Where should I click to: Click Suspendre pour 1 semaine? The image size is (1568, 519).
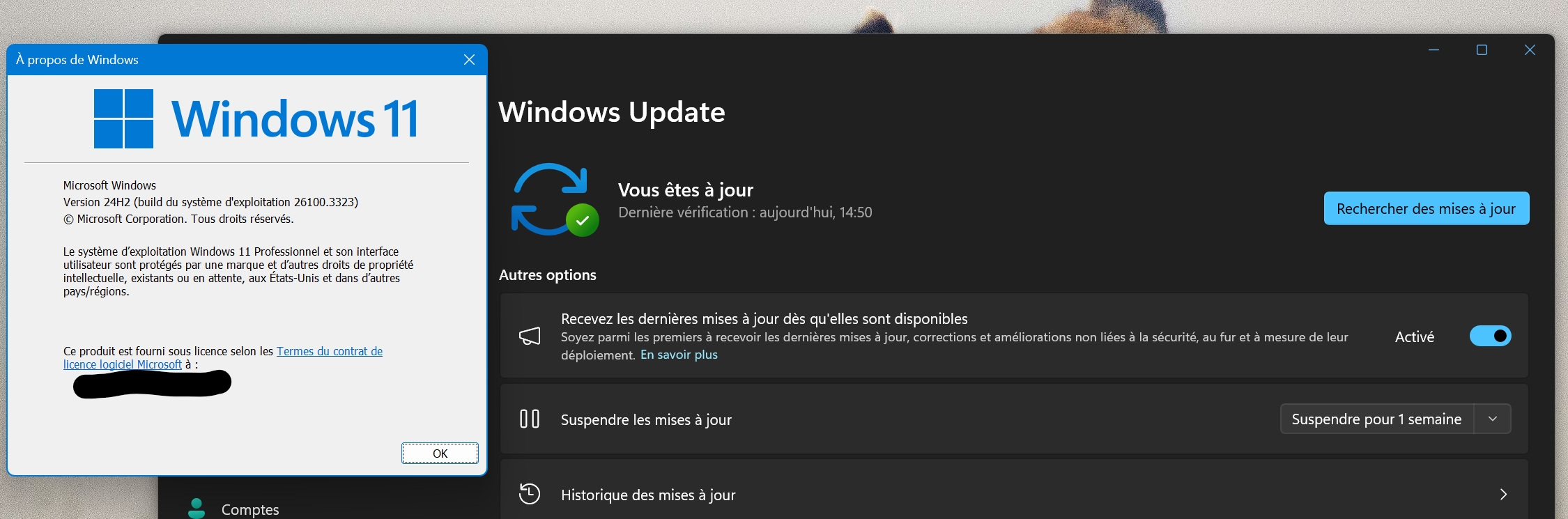point(1376,419)
